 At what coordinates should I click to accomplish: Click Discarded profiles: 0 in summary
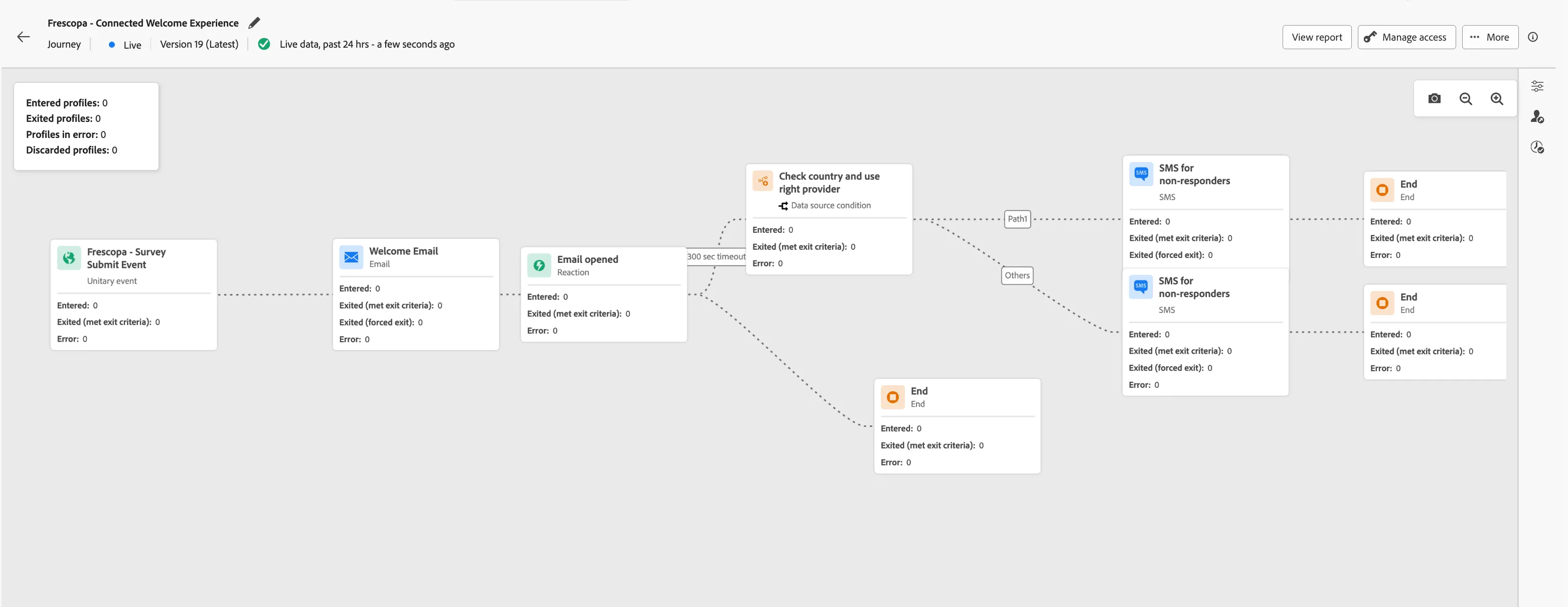[72, 150]
